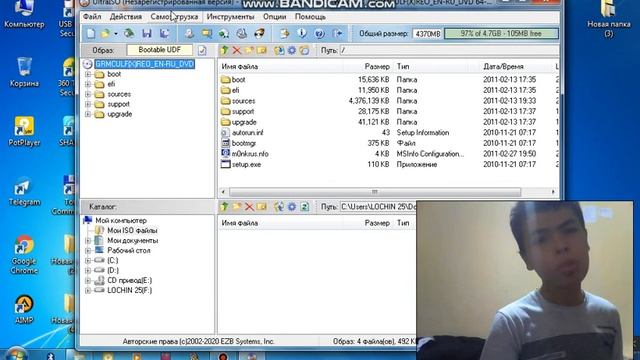Go up one level in the local Каталог toolbar
The height and width of the screenshot is (360, 640).
[224, 207]
